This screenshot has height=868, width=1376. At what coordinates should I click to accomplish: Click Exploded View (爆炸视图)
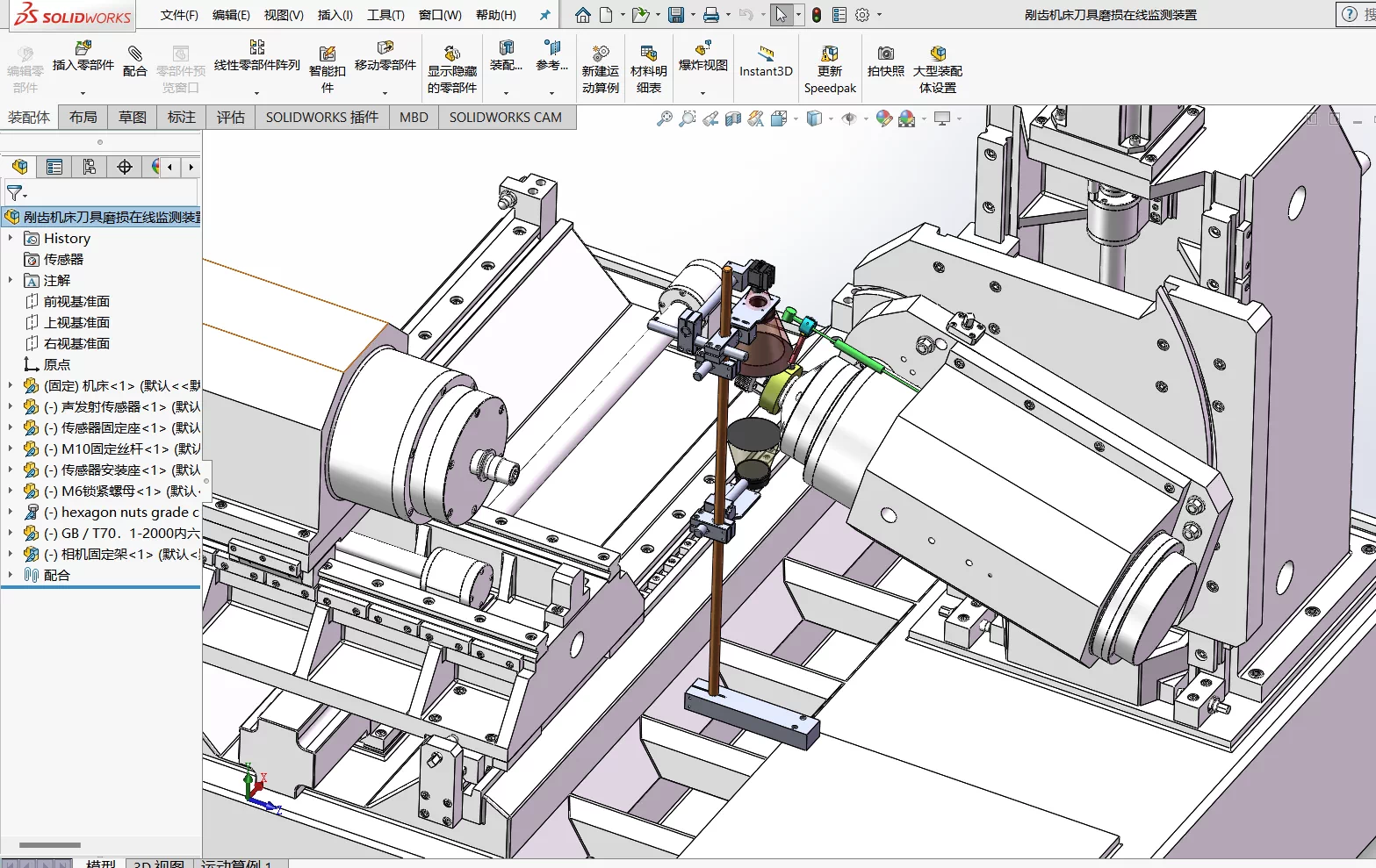tap(703, 57)
